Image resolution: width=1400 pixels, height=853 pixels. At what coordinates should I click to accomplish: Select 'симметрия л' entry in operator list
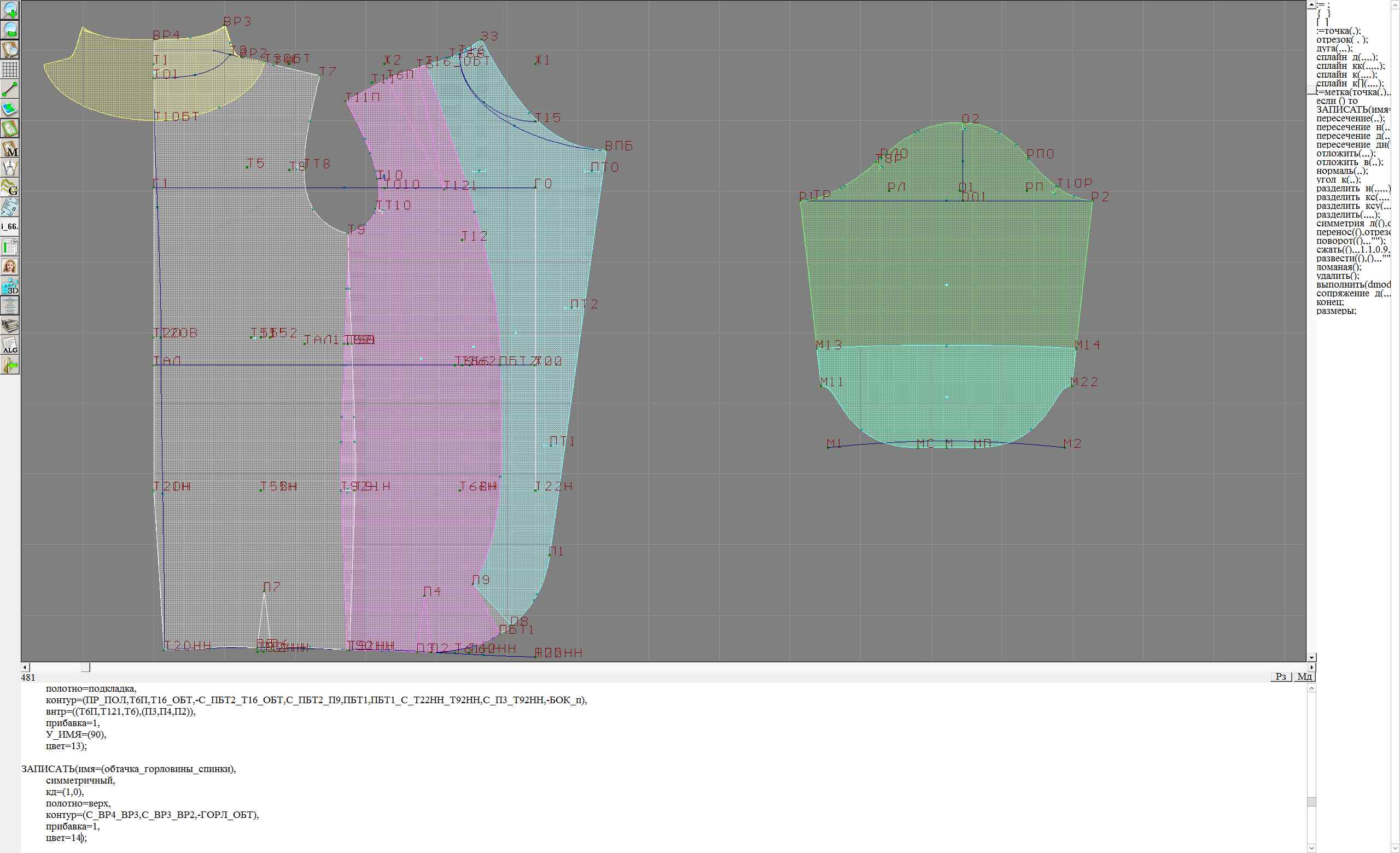point(1352,223)
